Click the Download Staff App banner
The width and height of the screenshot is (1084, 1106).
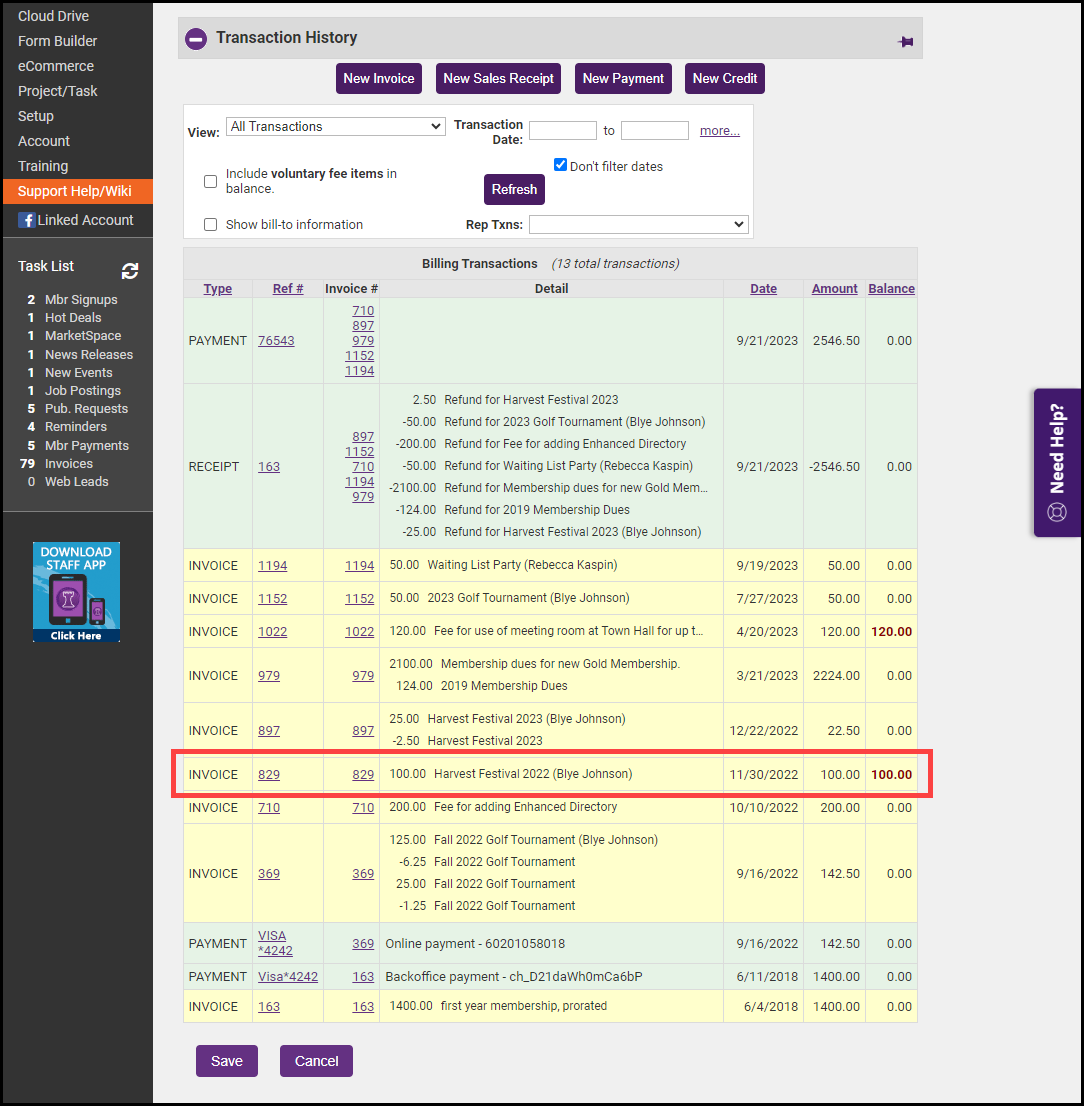pyautogui.click(x=76, y=592)
